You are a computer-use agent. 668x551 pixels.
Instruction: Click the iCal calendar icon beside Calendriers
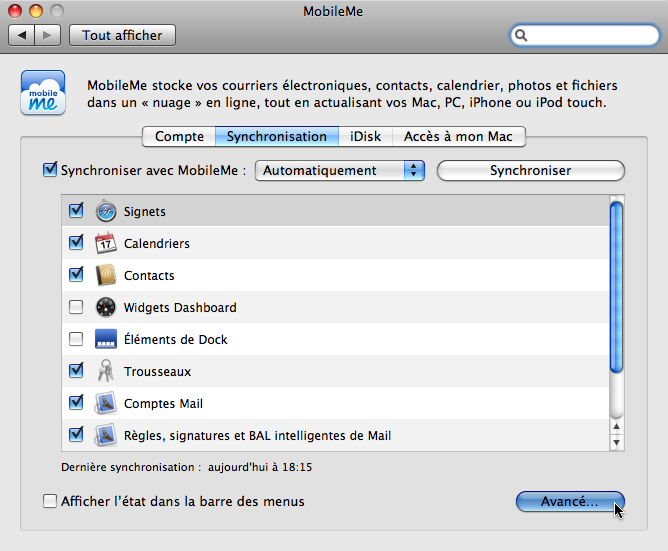(106, 243)
